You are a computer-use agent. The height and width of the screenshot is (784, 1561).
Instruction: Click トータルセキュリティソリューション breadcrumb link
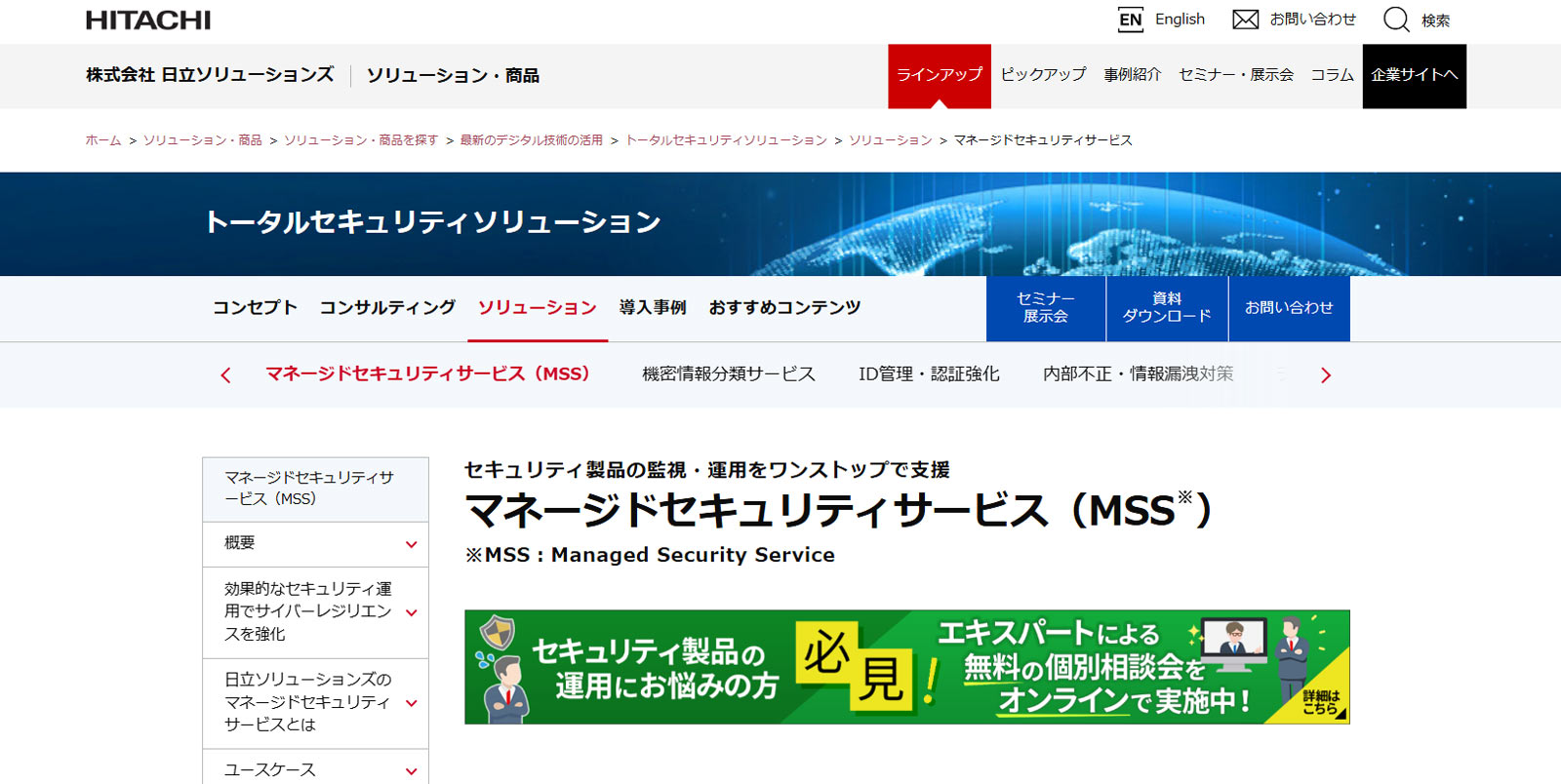click(x=726, y=140)
